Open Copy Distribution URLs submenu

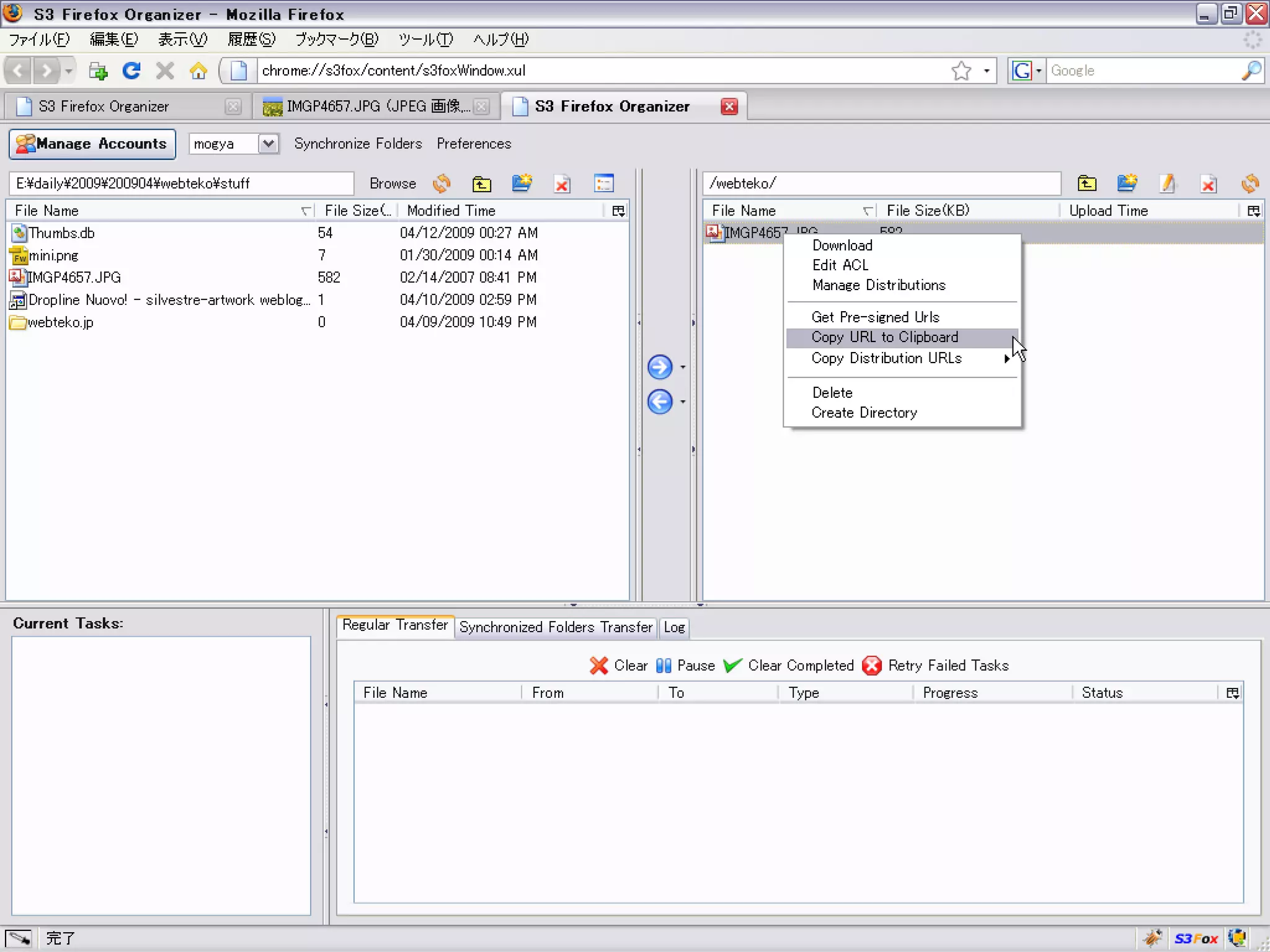tap(902, 358)
